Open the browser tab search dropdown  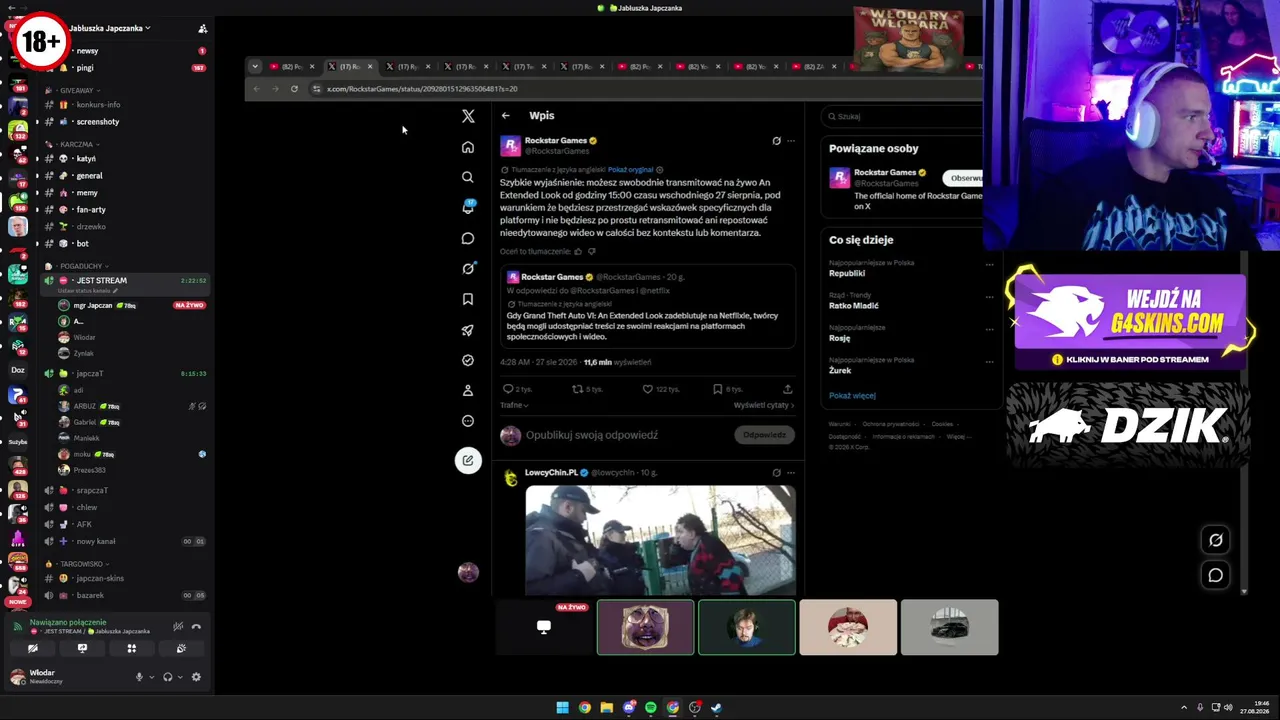tap(255, 67)
